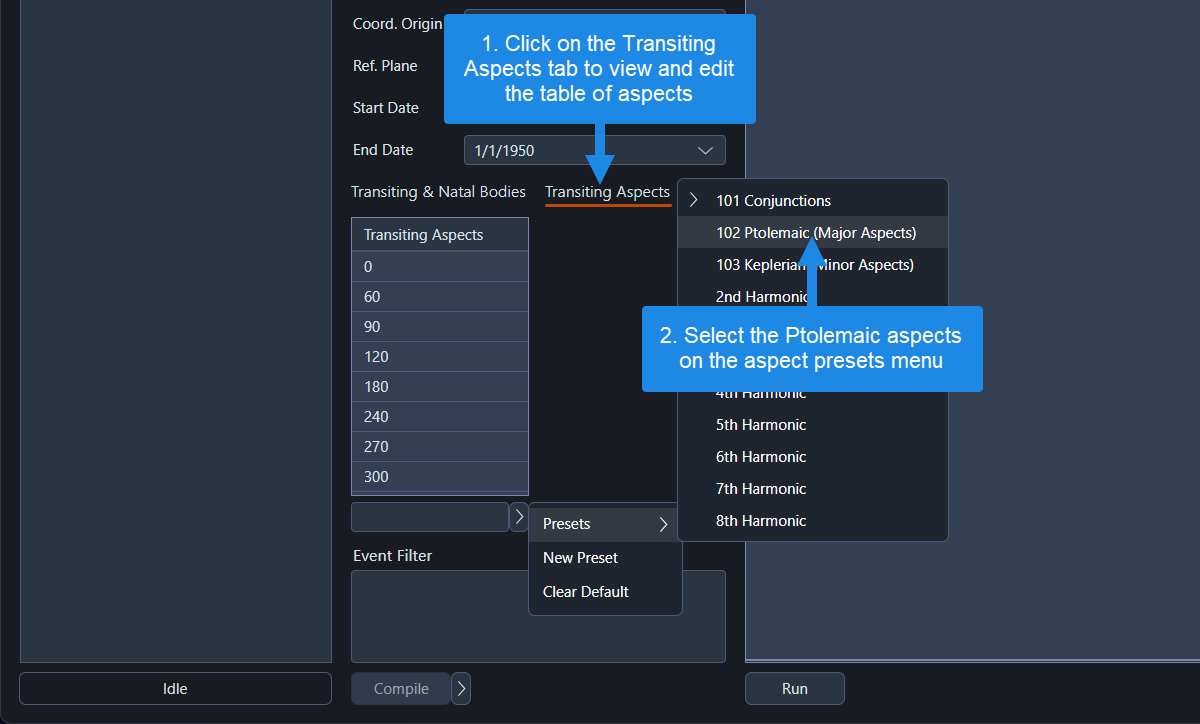Click the aspect entry input field
The image size is (1200, 724).
(430, 517)
